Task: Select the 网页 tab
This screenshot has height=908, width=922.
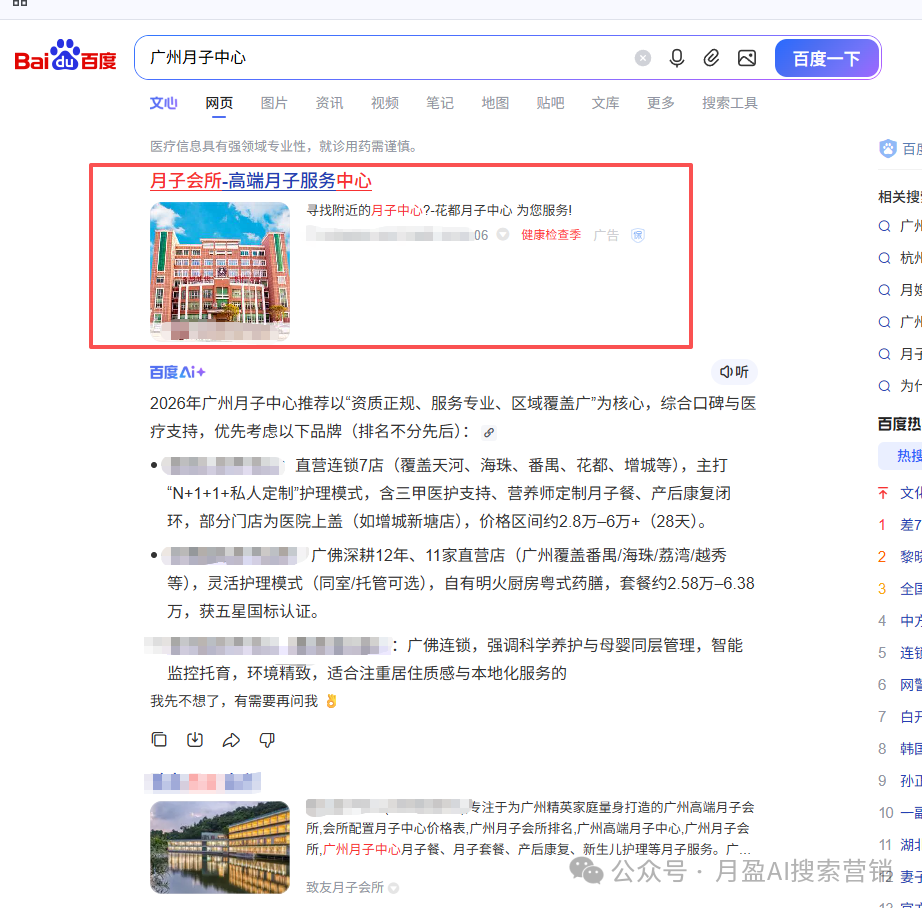Action: pos(219,103)
